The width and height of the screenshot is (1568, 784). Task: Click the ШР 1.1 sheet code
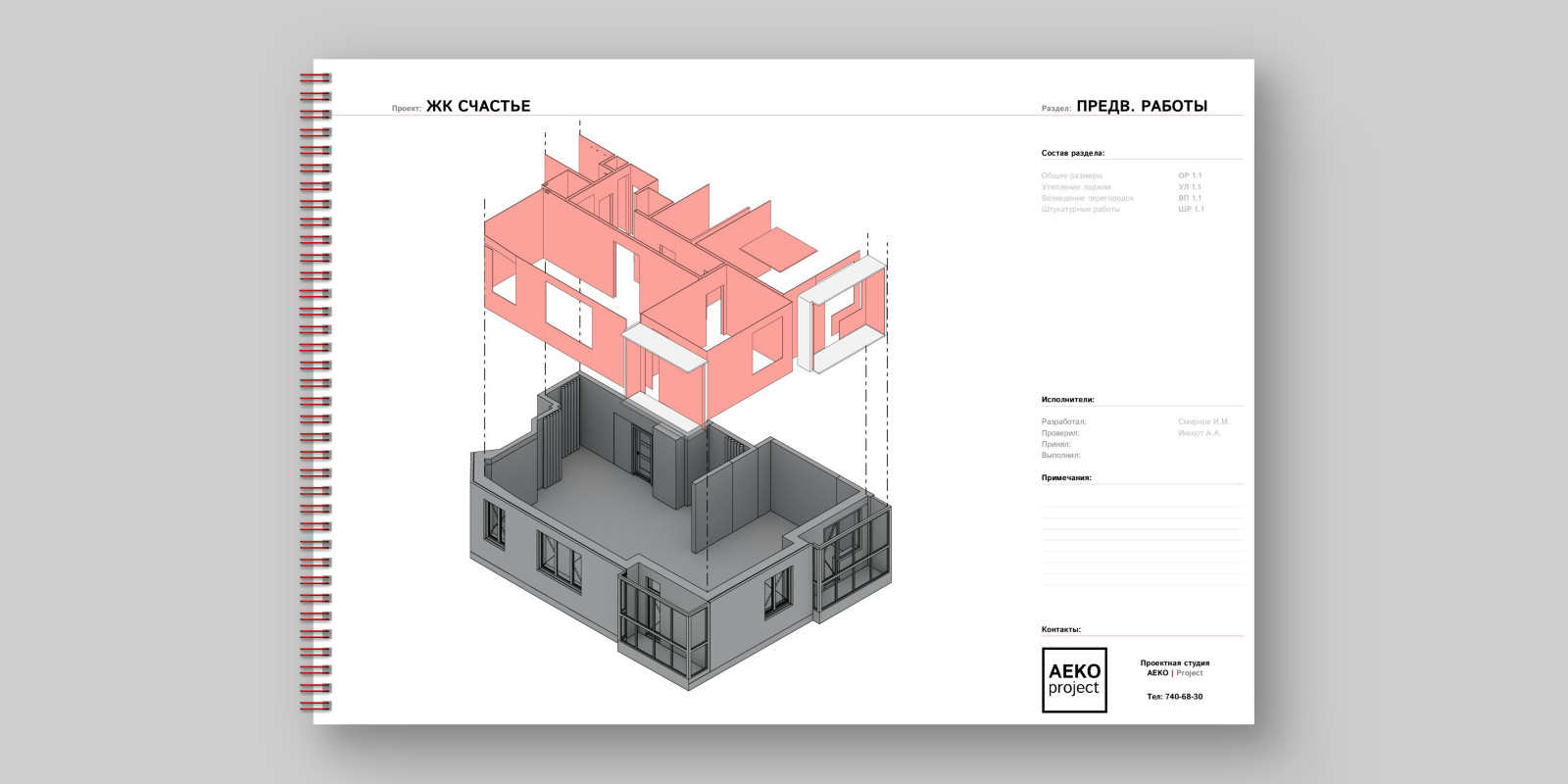(x=1191, y=210)
